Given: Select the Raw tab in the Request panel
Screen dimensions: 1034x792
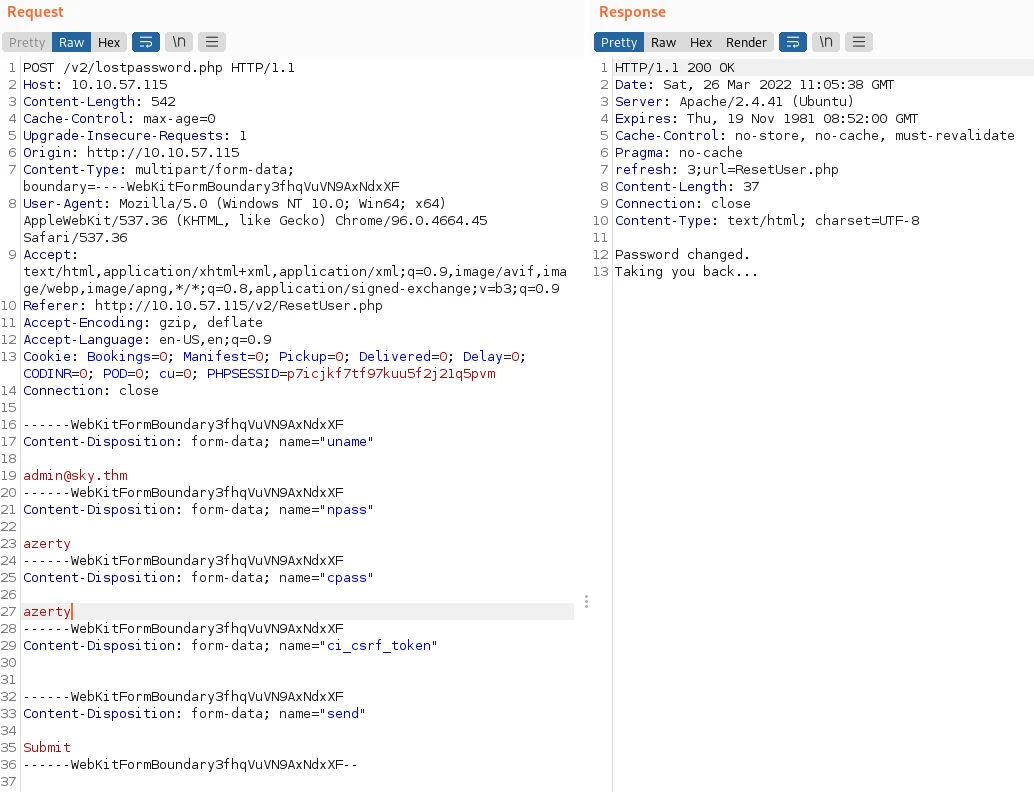Looking at the screenshot, I should [71, 42].
